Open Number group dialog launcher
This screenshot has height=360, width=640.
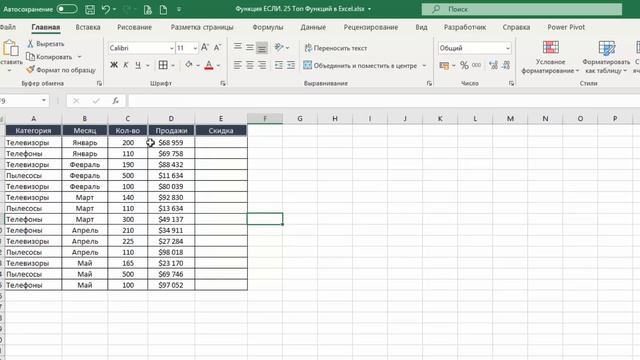[x=511, y=83]
